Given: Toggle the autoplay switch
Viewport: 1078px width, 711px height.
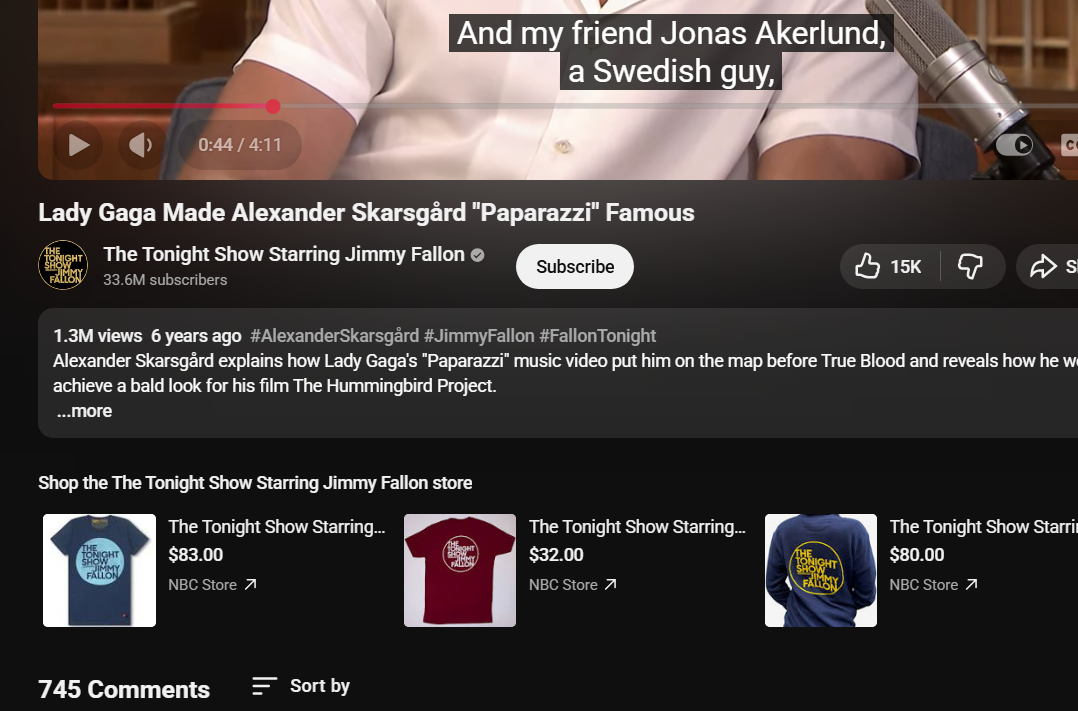Looking at the screenshot, I should (x=1014, y=145).
